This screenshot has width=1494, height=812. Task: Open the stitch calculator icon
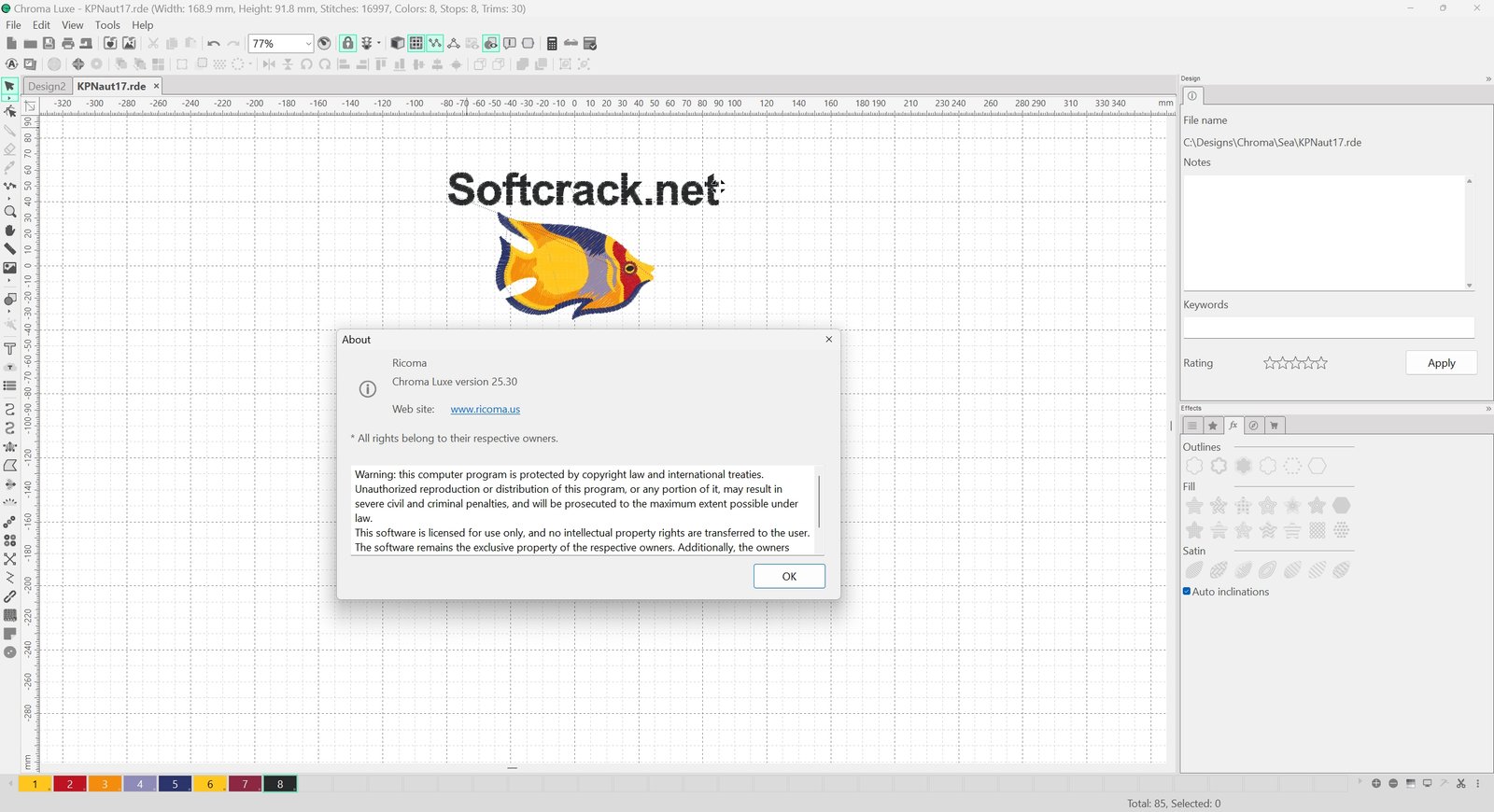point(552,43)
